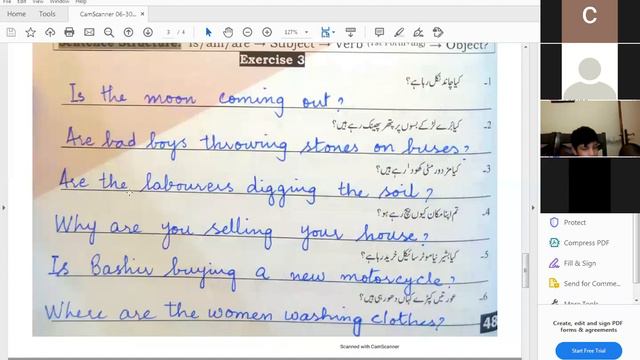
Task: Click the sentence 'Is Bashir buying a new motorcycle?'
Action: [x=252, y=273]
